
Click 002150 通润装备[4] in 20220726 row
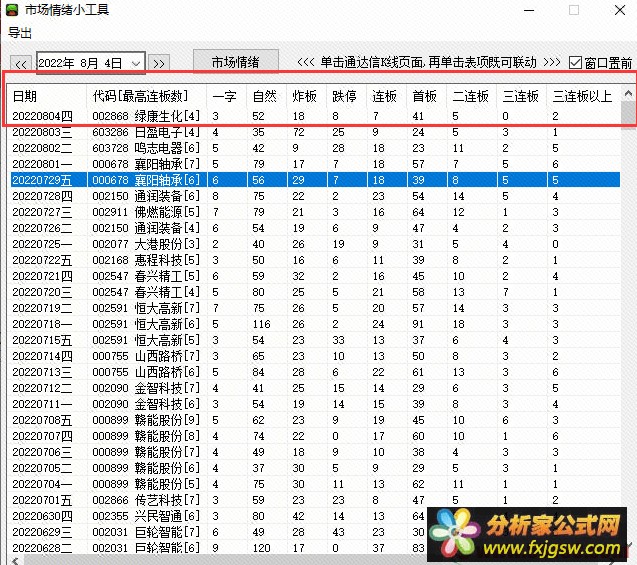(x=146, y=228)
